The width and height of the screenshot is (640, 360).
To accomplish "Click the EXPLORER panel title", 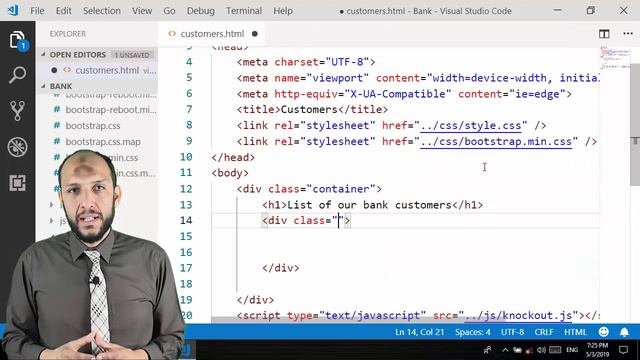I will click(x=68, y=34).
